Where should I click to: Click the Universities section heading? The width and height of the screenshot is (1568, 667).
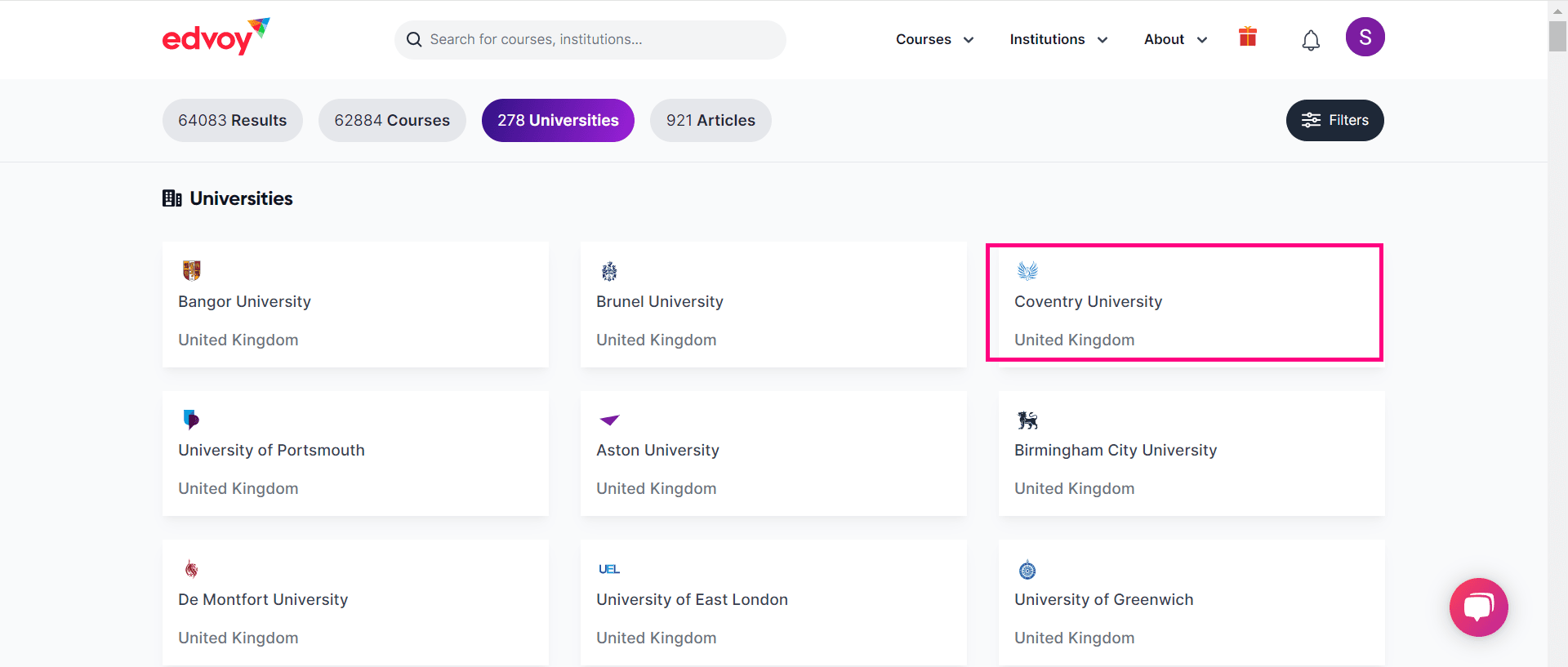241,198
